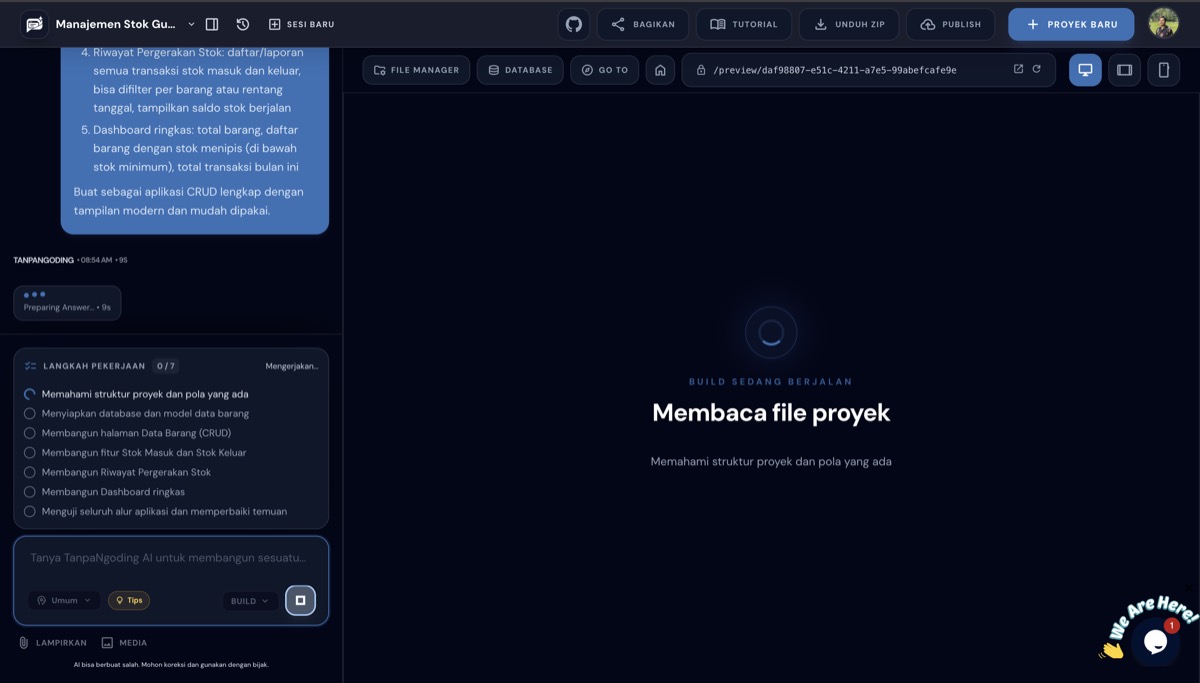Go to preview home icon
Viewport: 1200px width, 683px height.
click(660, 70)
